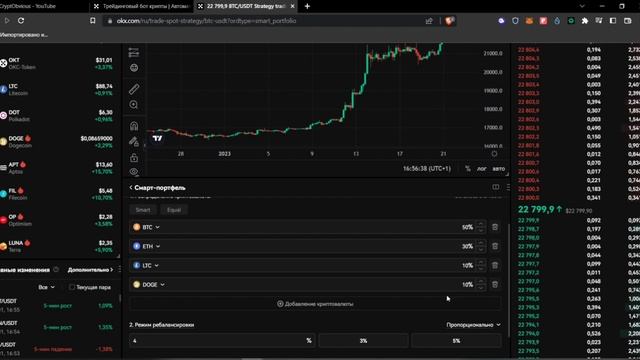Select LUNA Terra in market list
The height and width of the screenshot is (360, 640).
click(57, 246)
